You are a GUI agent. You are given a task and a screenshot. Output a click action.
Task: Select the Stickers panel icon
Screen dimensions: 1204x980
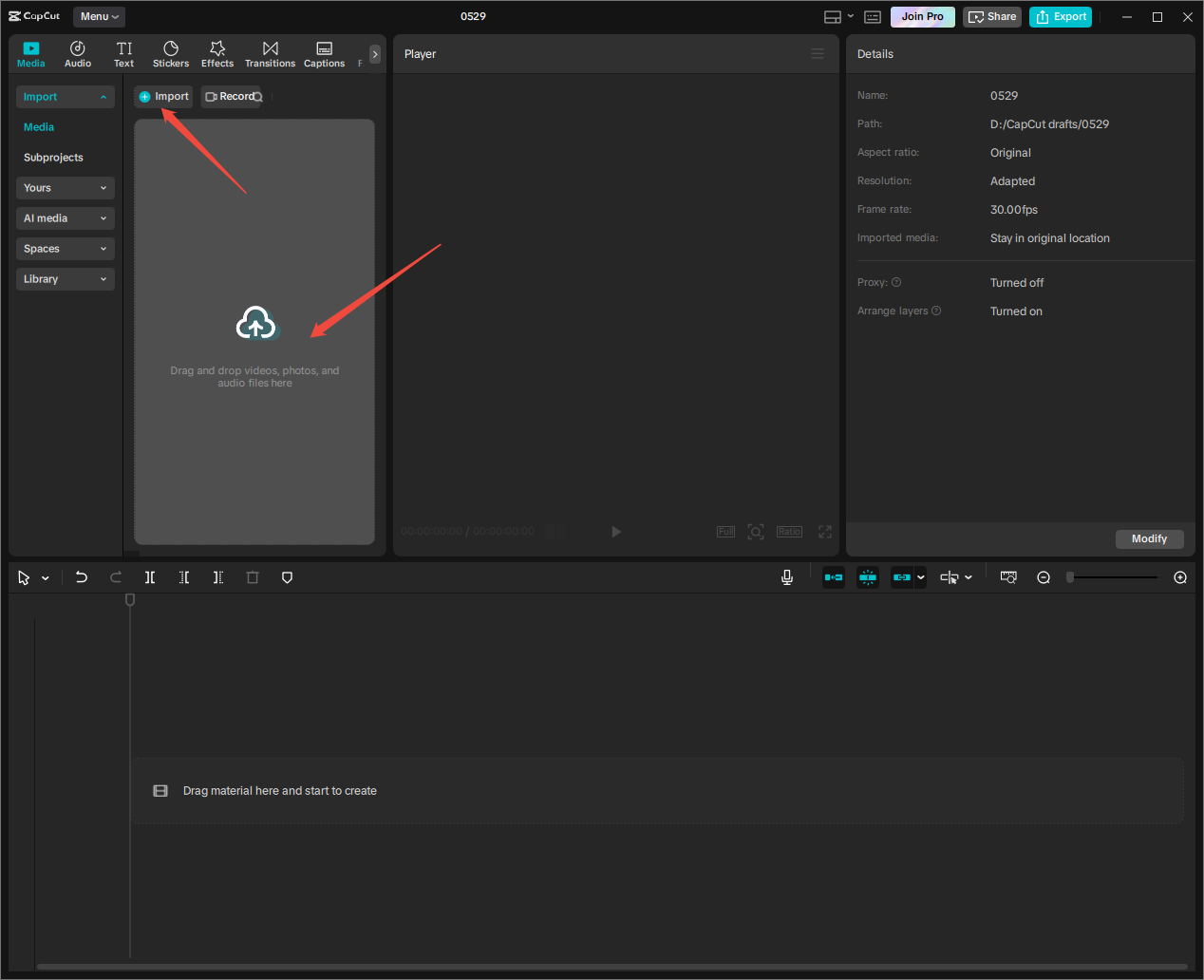pos(171,53)
